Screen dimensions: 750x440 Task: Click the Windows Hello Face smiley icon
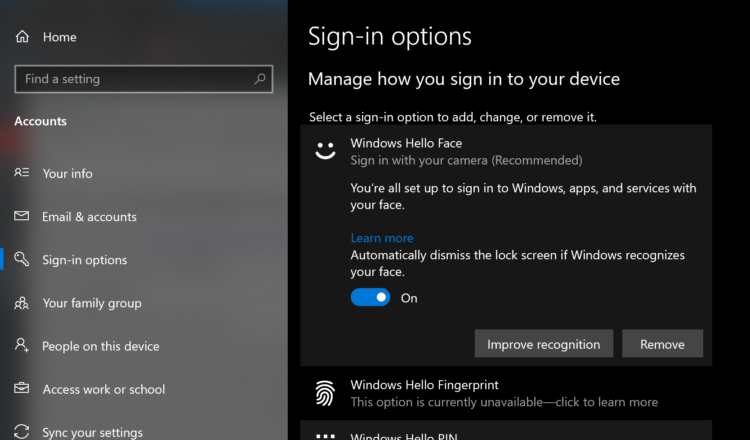[x=325, y=151]
